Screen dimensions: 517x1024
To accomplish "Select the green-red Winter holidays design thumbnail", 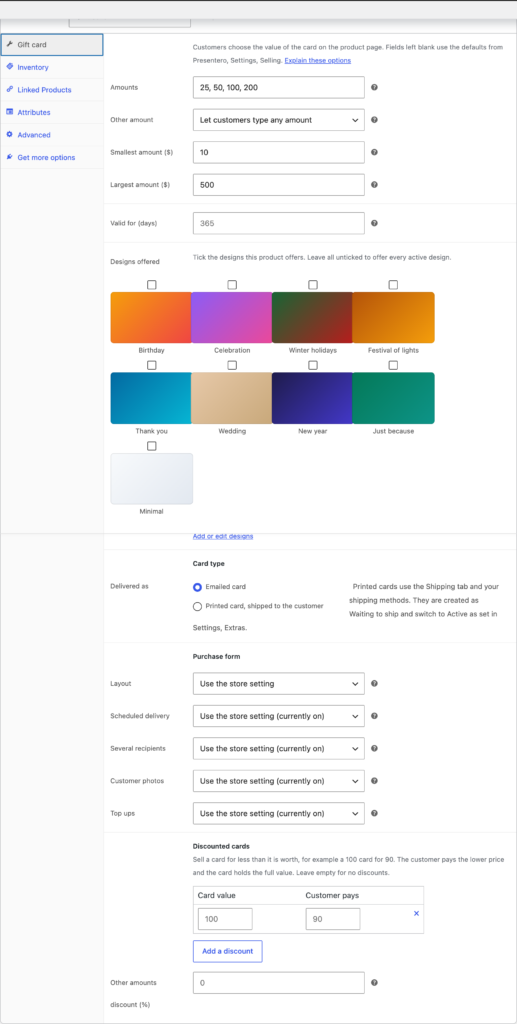I will coord(313,317).
